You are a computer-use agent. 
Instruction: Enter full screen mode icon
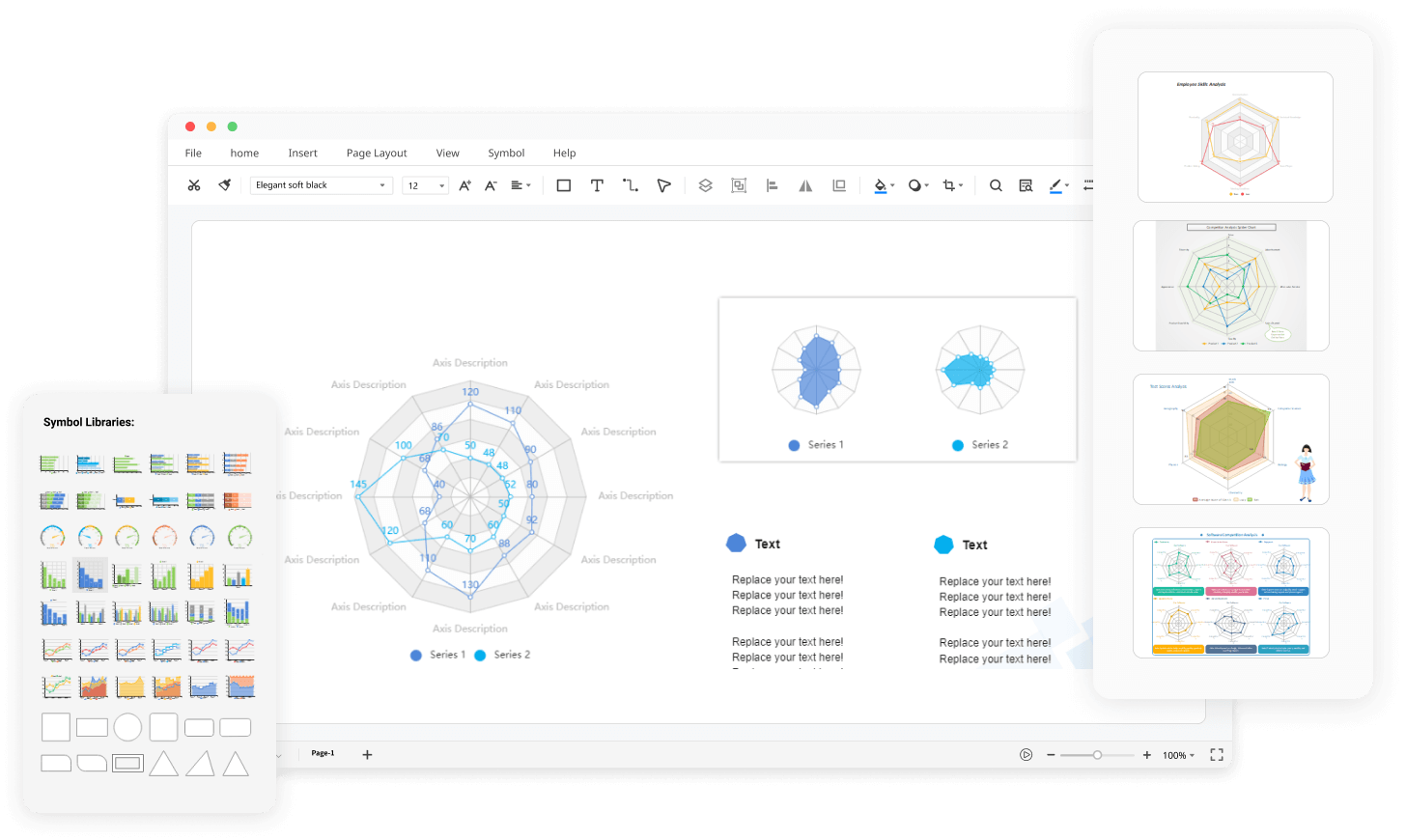coord(1217,755)
